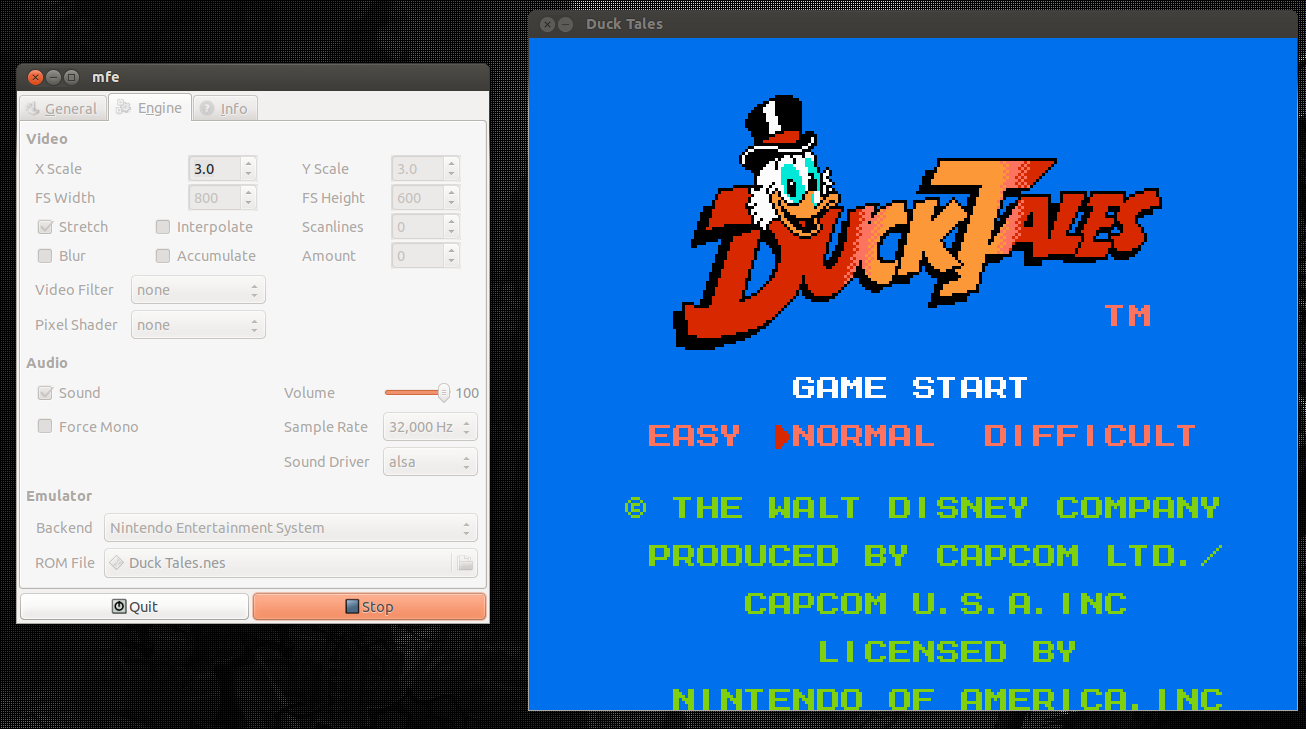Click the Duck Tales title bar

[912, 24]
